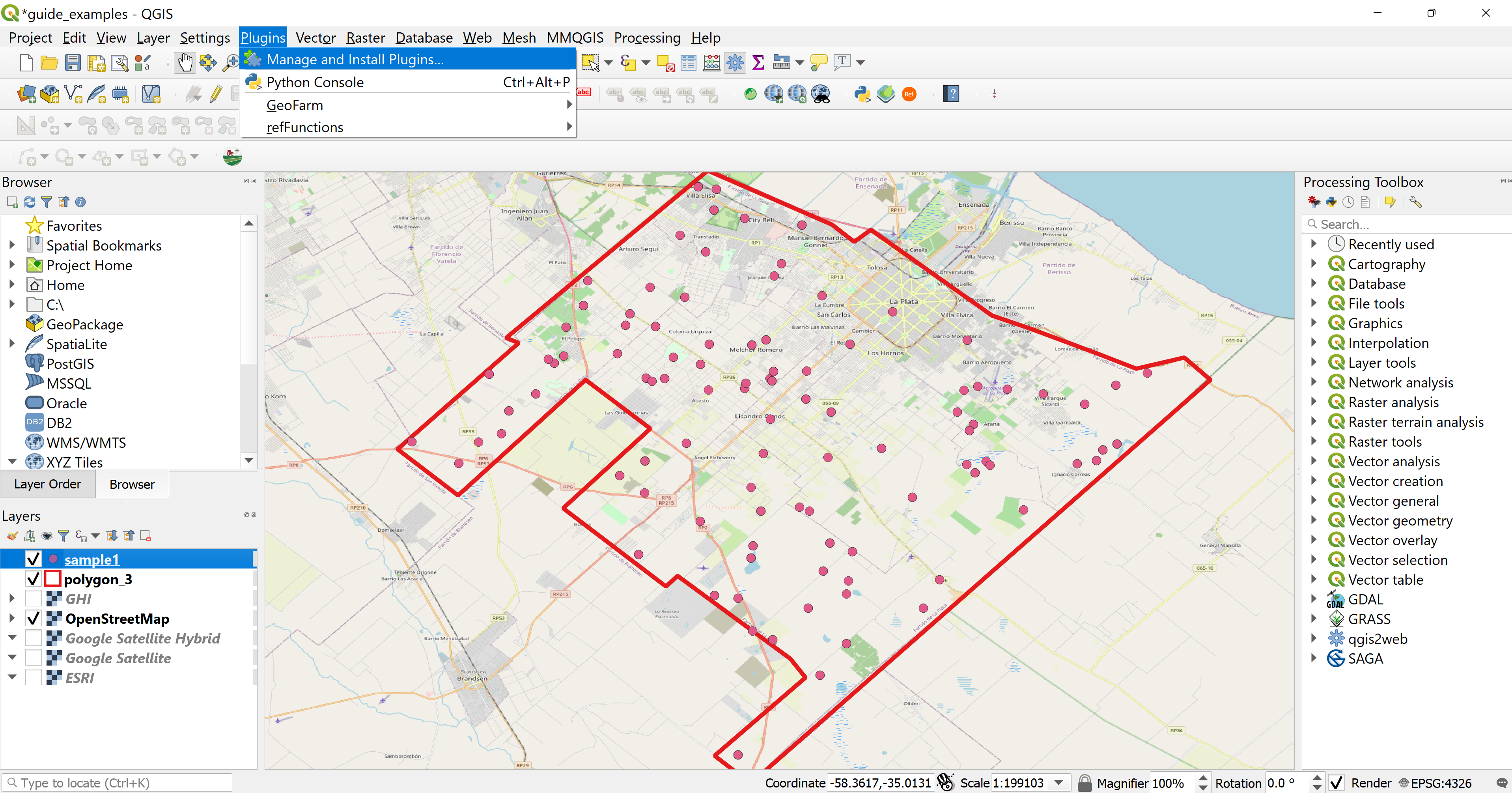The image size is (1512, 793).
Task: Click the red polygon_3 symbol swatch
Action: [53, 579]
